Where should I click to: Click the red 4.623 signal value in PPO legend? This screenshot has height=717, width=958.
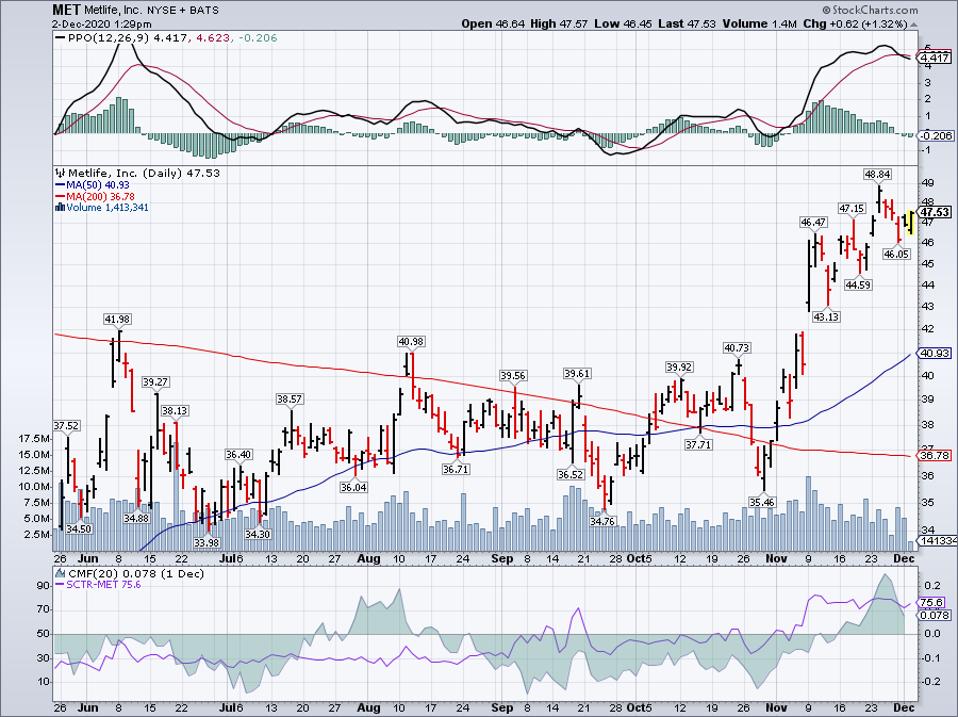[213, 38]
